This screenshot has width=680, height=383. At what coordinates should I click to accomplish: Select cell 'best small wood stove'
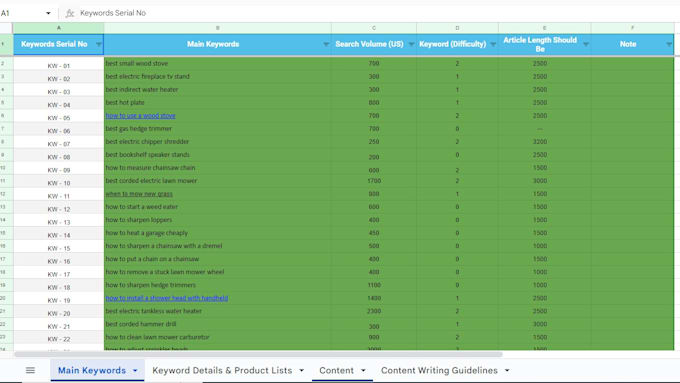tap(218, 64)
